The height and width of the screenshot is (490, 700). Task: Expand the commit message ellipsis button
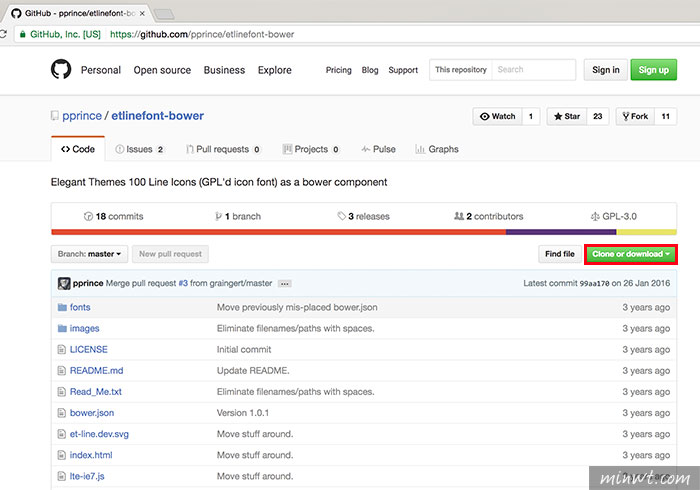[x=284, y=283]
